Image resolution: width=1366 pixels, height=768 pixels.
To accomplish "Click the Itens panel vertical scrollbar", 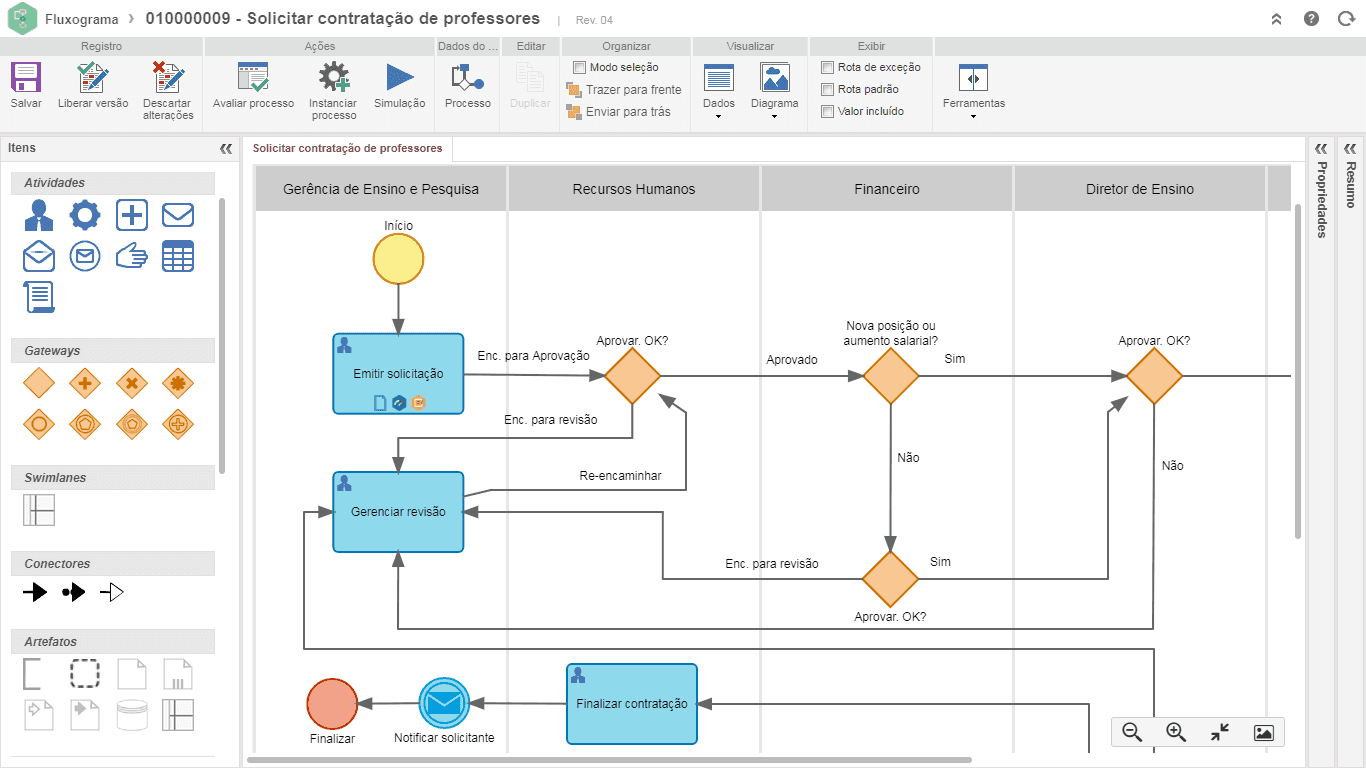I will [x=222, y=335].
